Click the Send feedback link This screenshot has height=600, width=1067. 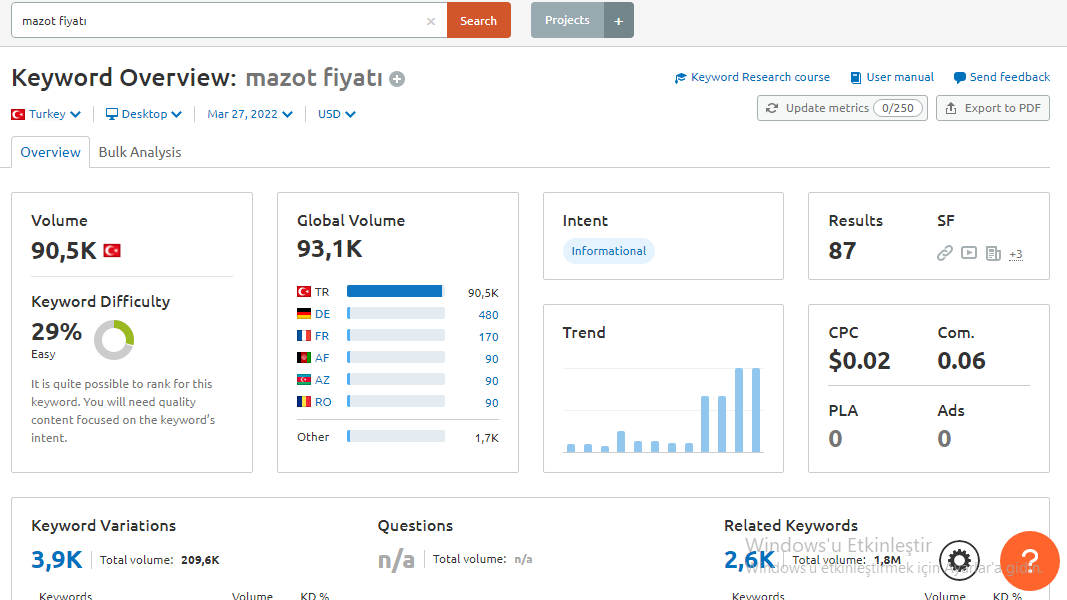(1010, 78)
